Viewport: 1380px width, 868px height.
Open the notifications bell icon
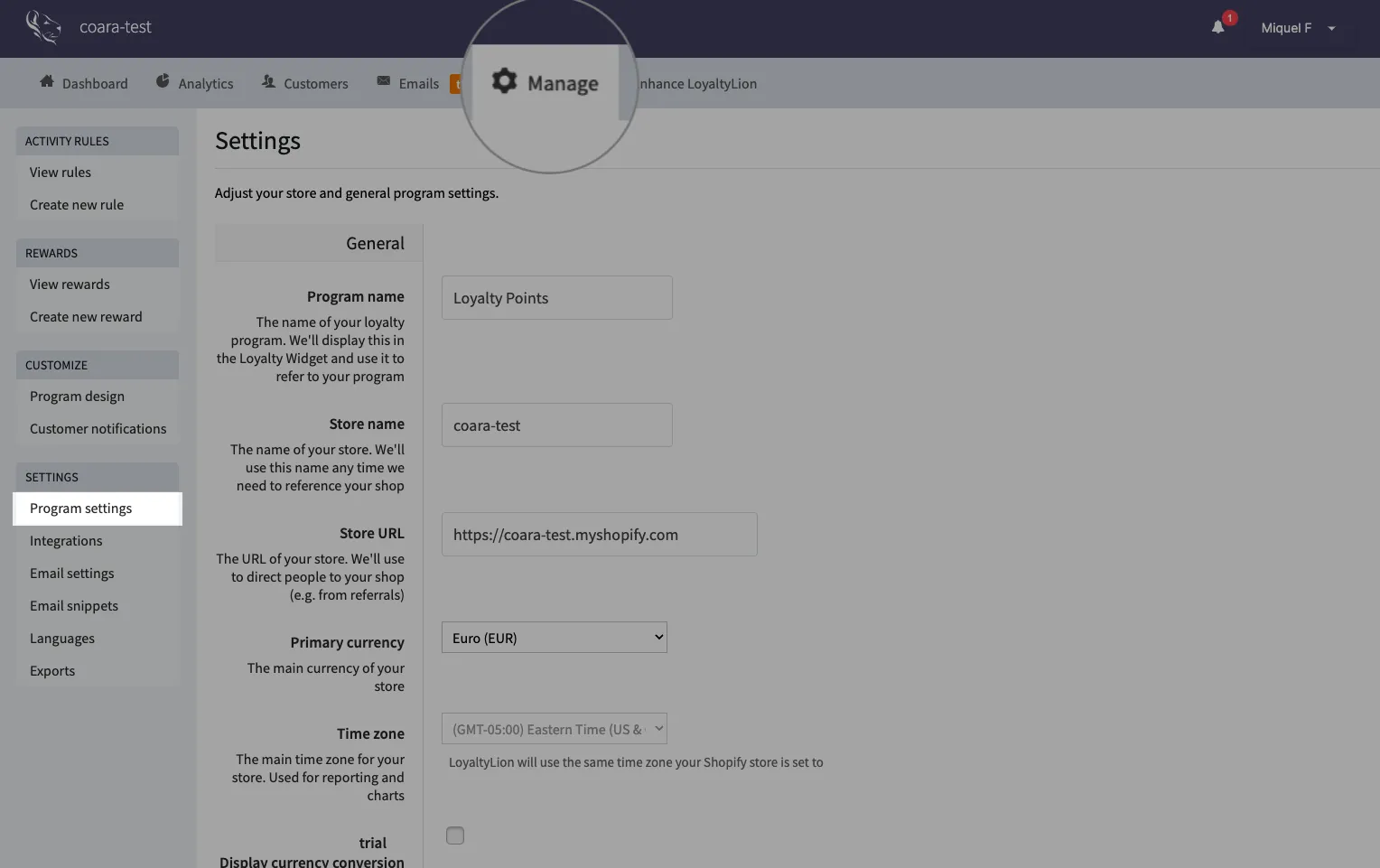[x=1218, y=27]
